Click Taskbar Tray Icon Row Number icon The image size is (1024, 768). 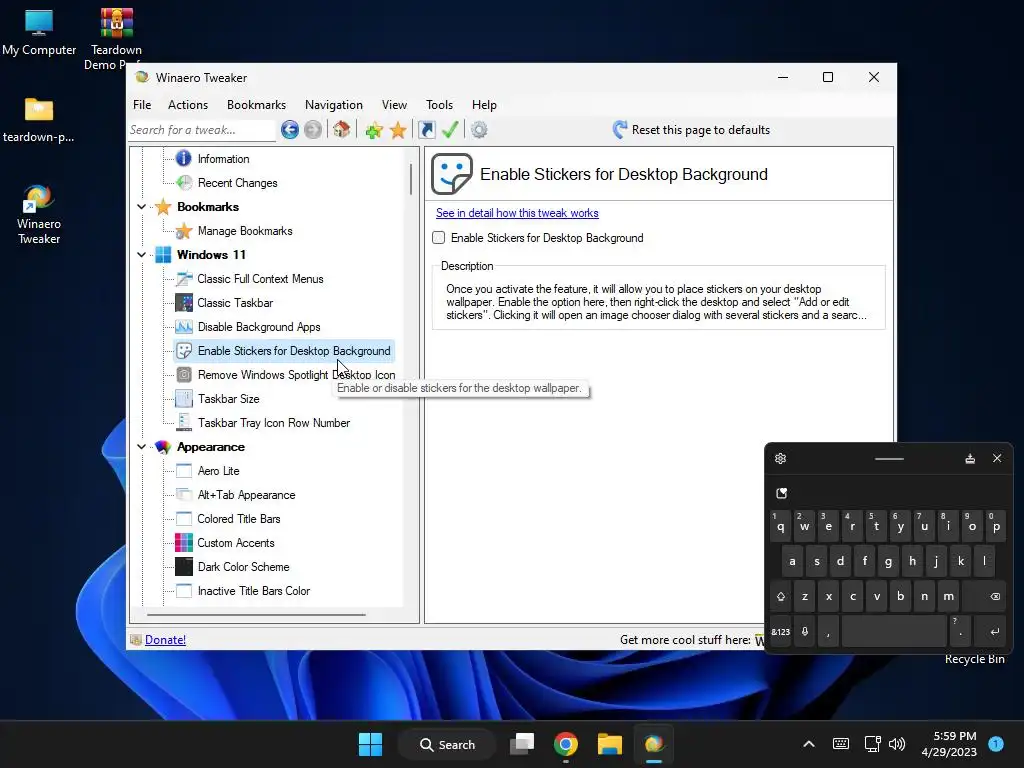pos(184,423)
